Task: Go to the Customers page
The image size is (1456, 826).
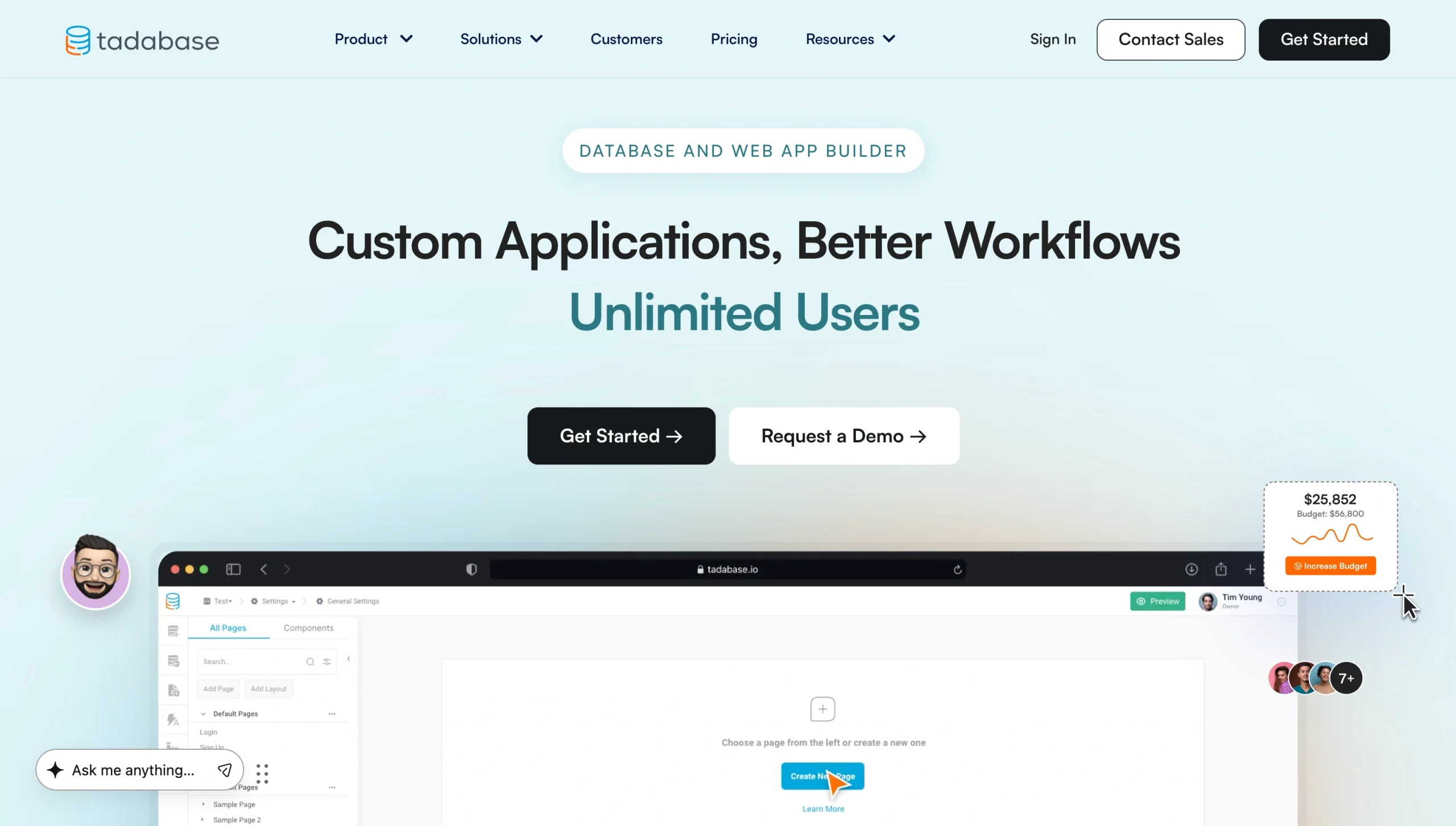Action: point(626,39)
